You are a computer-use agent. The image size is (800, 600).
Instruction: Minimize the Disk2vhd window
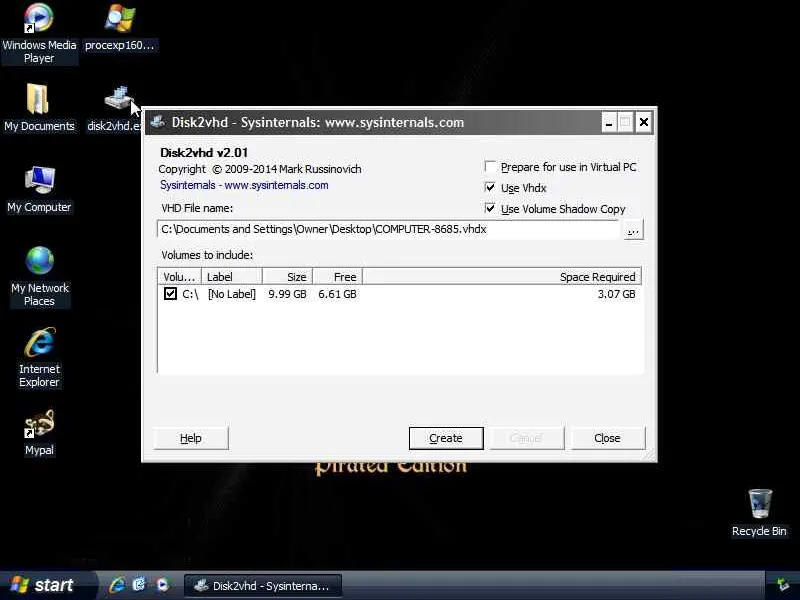[x=609, y=122]
